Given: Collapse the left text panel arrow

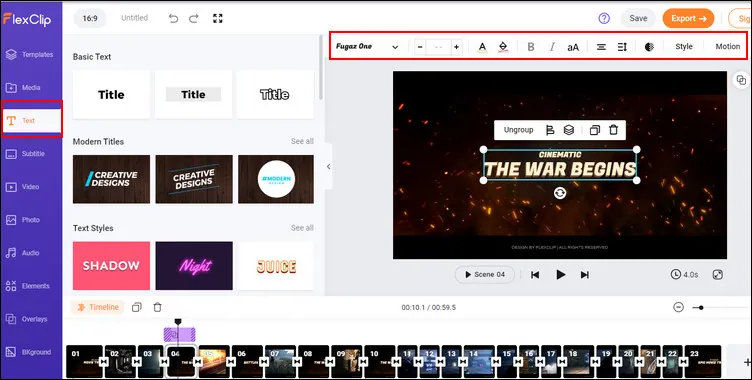Looking at the screenshot, I should click(329, 166).
